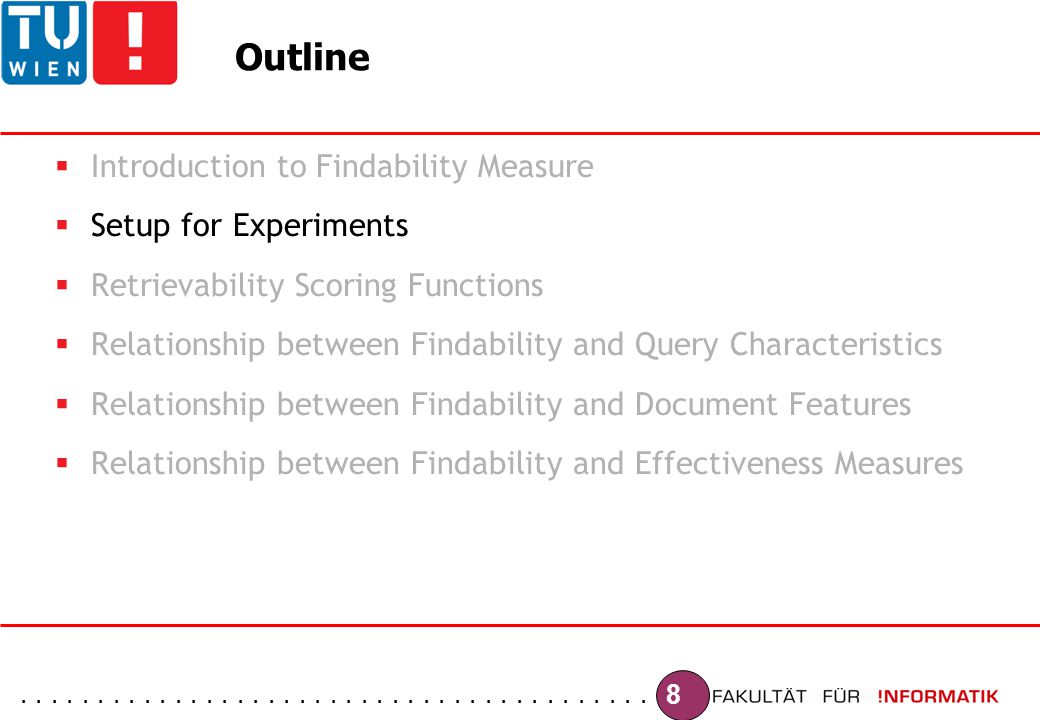Click the FAKULTÄT FÜR footer text
The height and width of the screenshot is (720, 1040).
pyautogui.click(x=785, y=696)
